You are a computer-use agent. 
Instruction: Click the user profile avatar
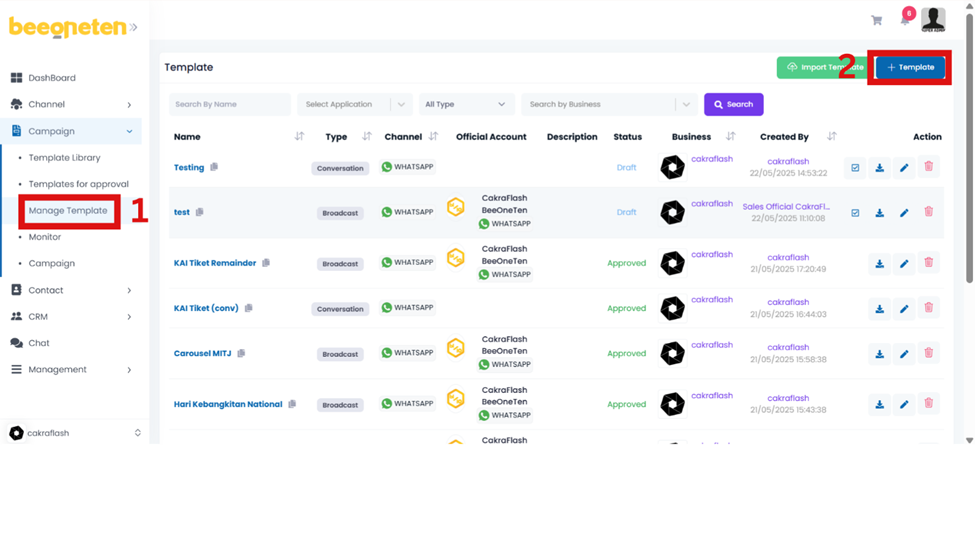tap(933, 18)
